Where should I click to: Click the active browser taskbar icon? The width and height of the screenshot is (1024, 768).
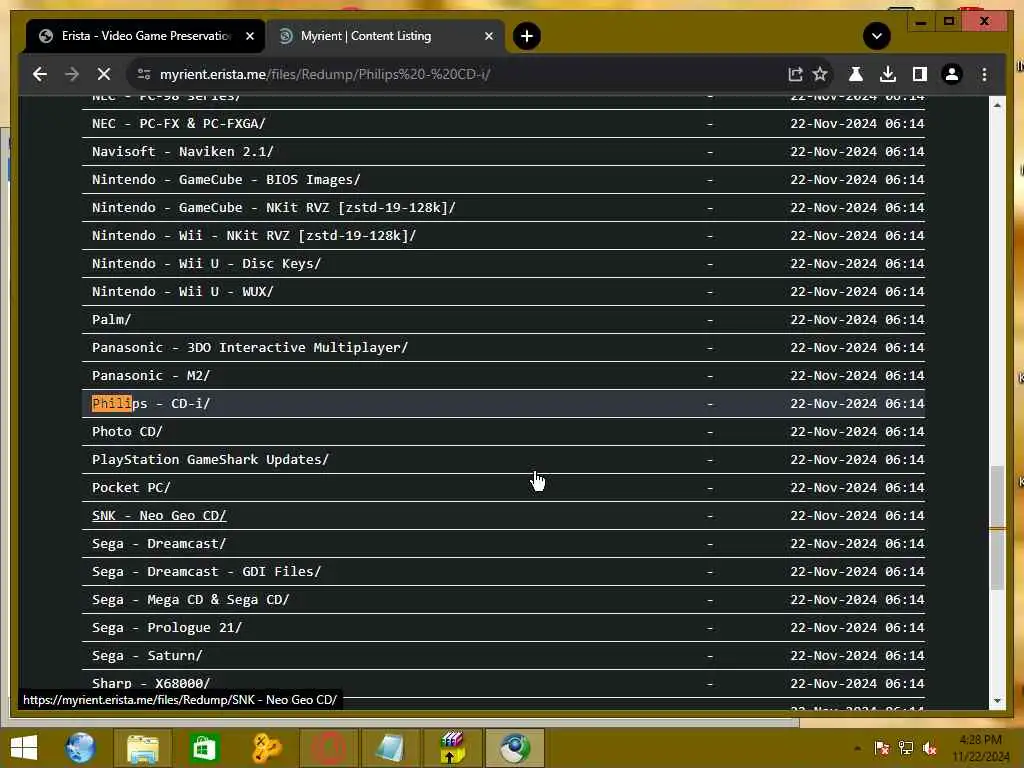[x=515, y=748]
